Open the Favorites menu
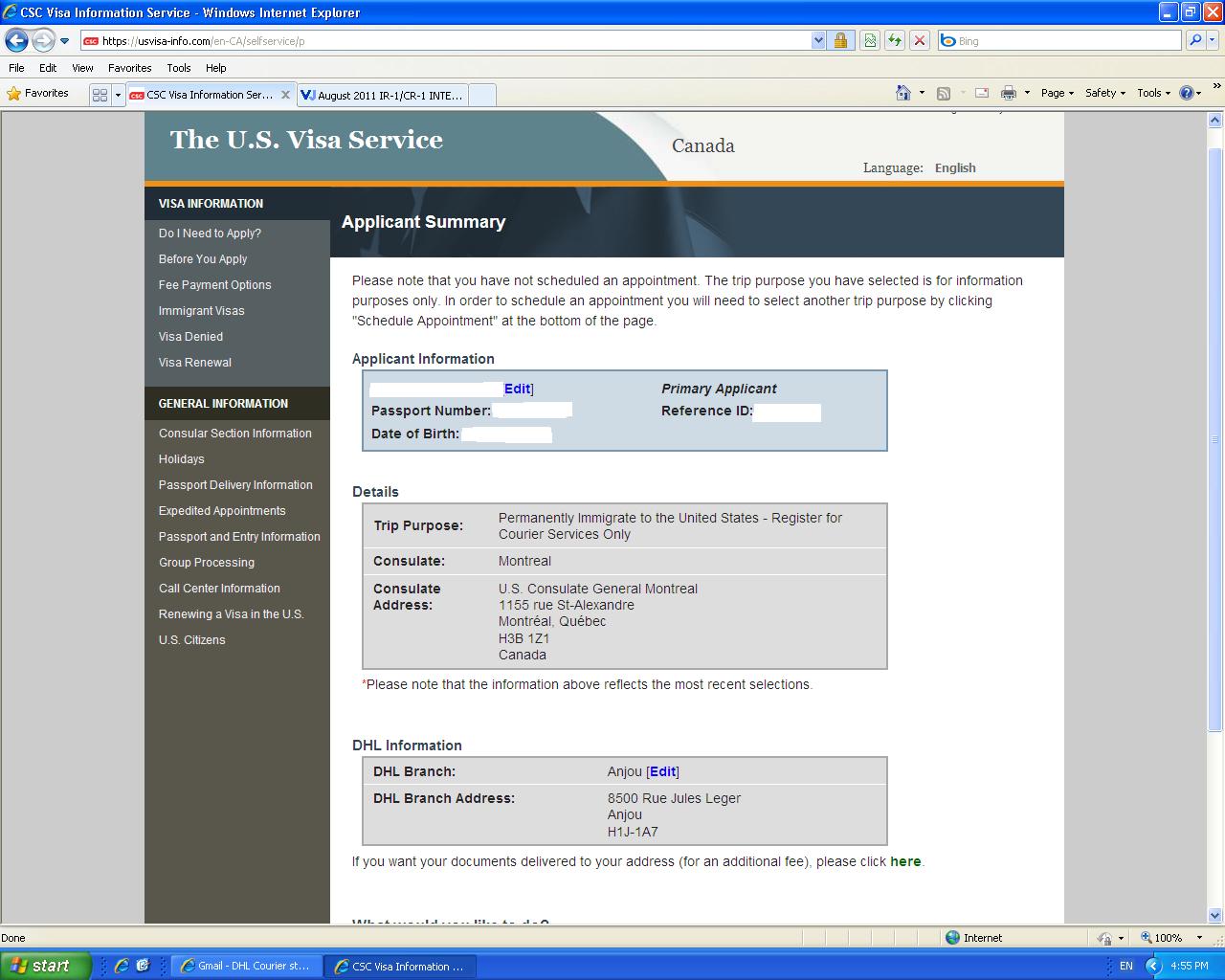Screen dimensions: 1225x980 [129, 68]
